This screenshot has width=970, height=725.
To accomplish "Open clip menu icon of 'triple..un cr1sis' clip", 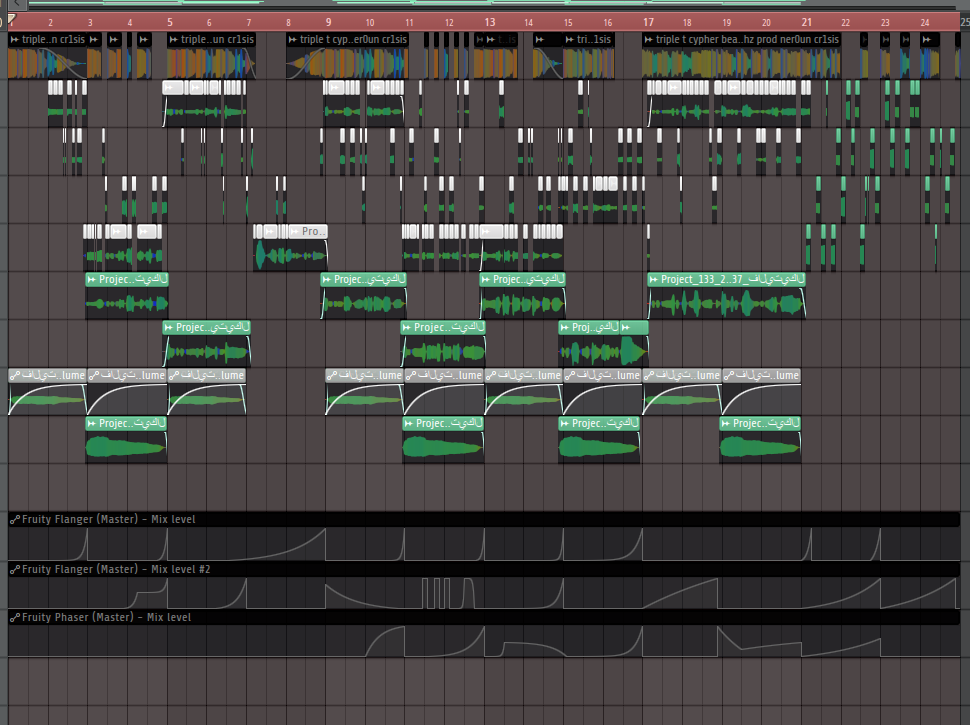I will pos(173,40).
